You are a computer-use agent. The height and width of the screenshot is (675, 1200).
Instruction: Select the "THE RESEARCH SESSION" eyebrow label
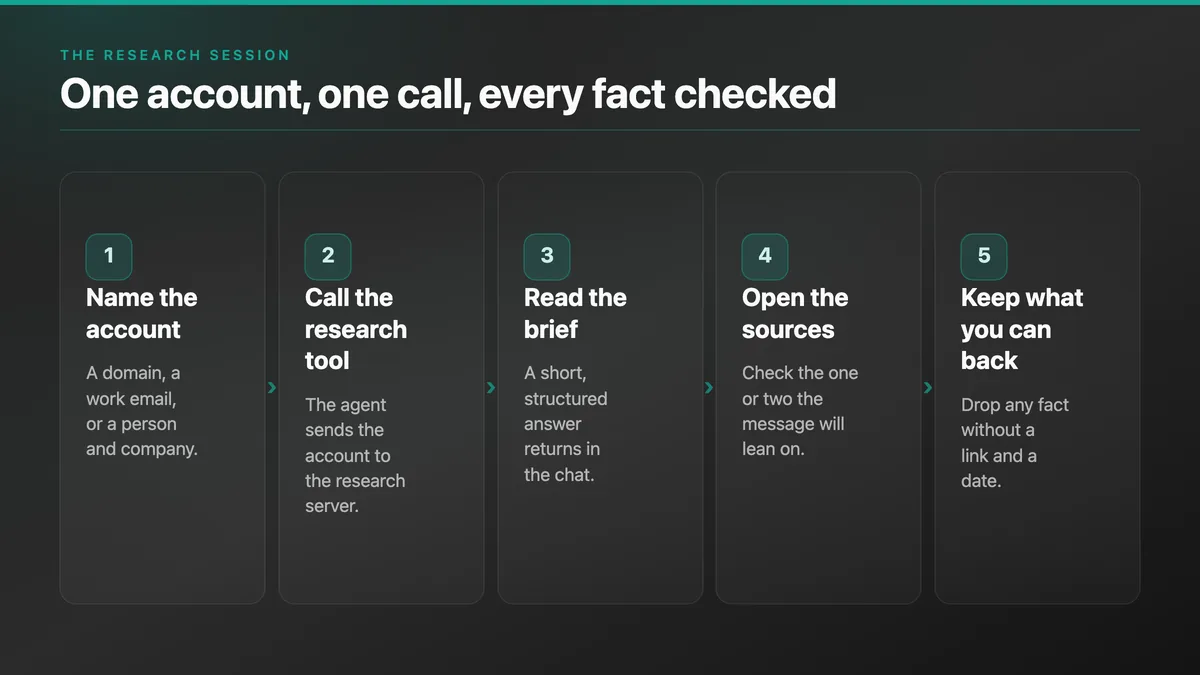[x=175, y=55]
